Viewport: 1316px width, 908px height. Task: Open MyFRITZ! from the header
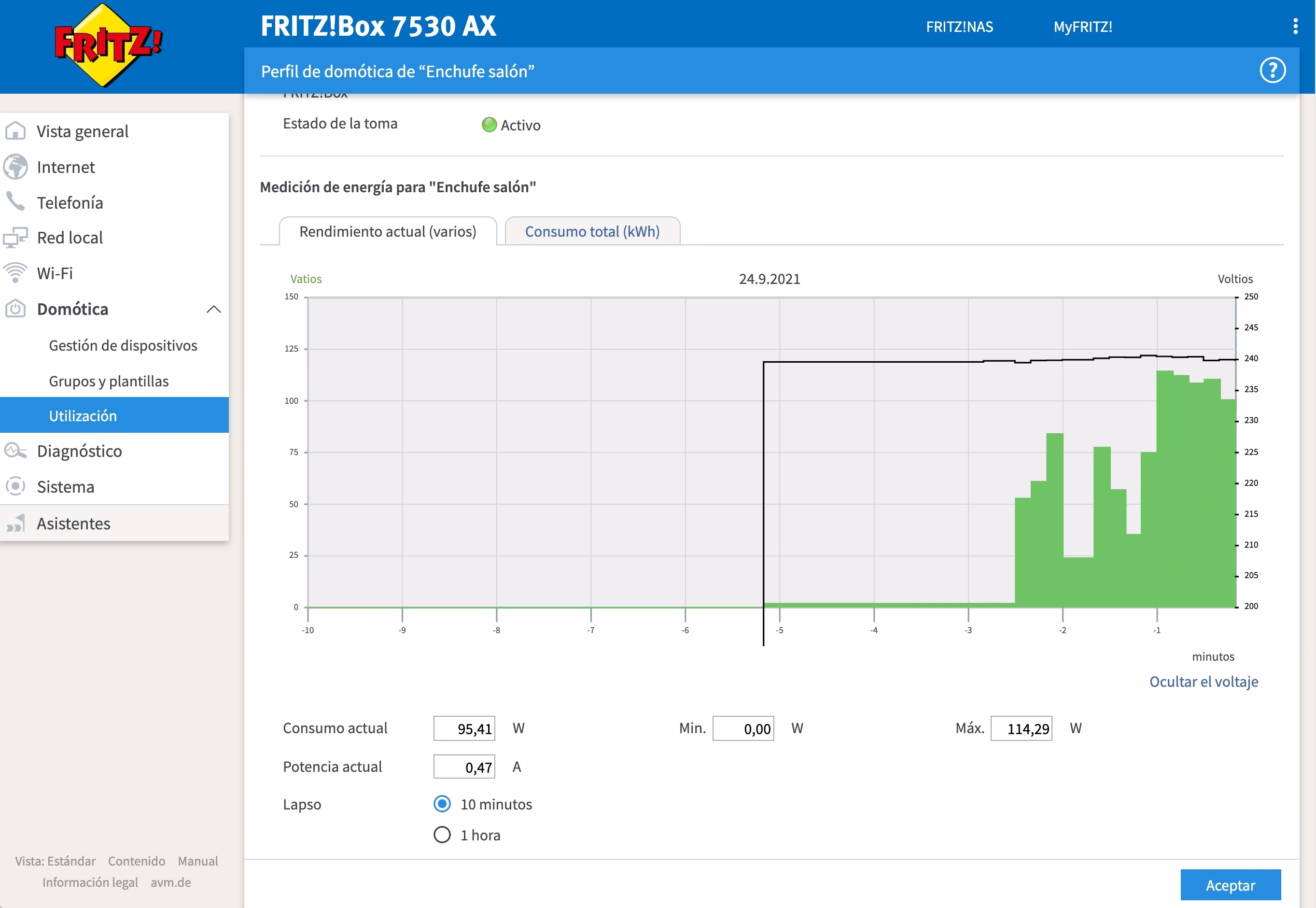(1082, 27)
